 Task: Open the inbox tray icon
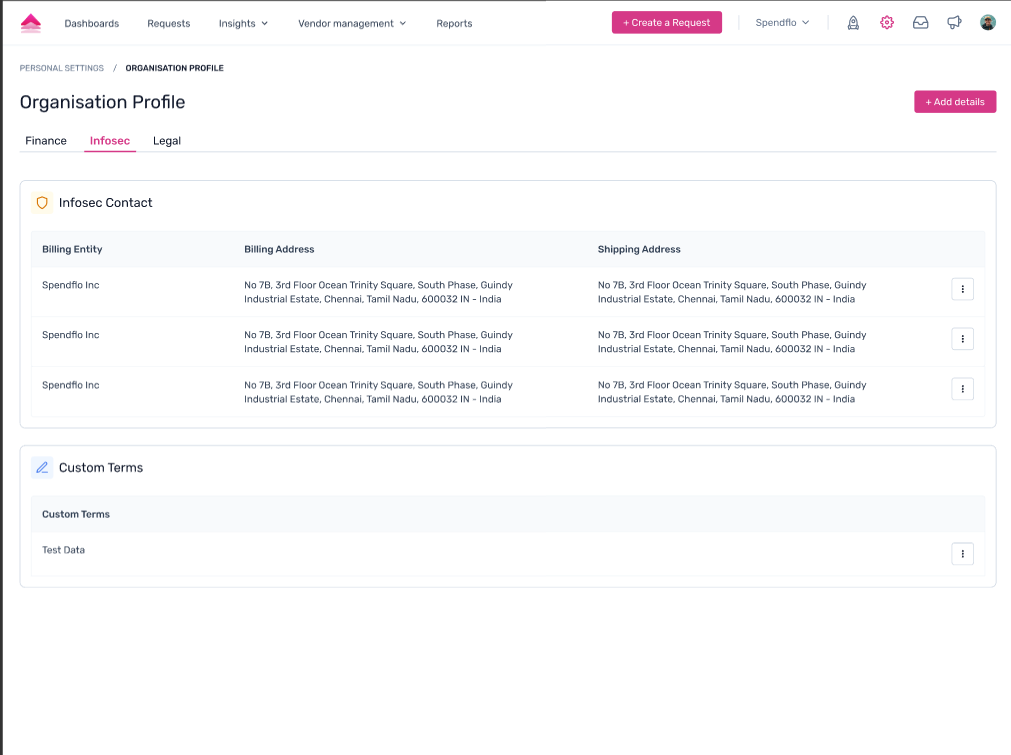point(920,23)
